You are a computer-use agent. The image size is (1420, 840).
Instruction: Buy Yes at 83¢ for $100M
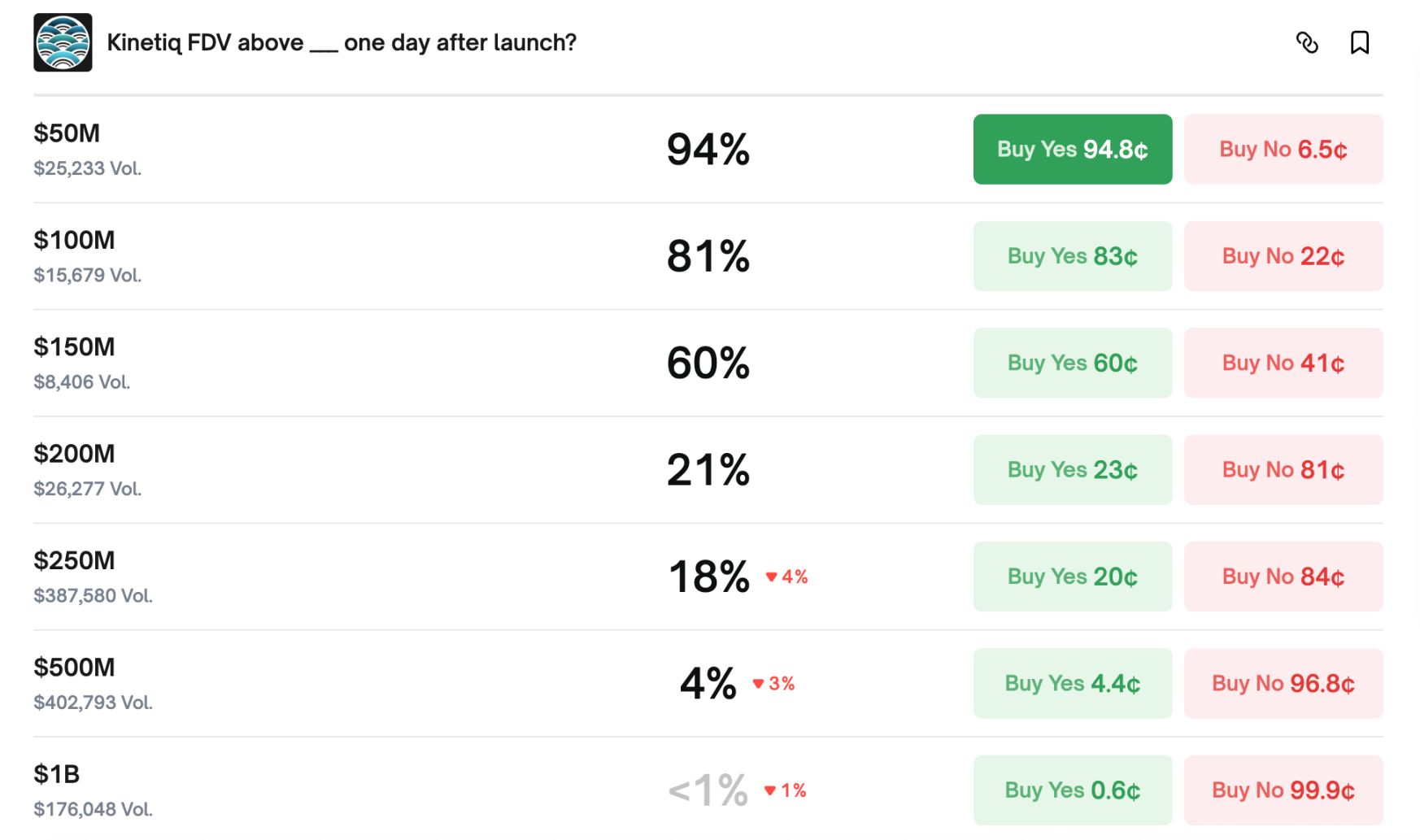(1072, 256)
